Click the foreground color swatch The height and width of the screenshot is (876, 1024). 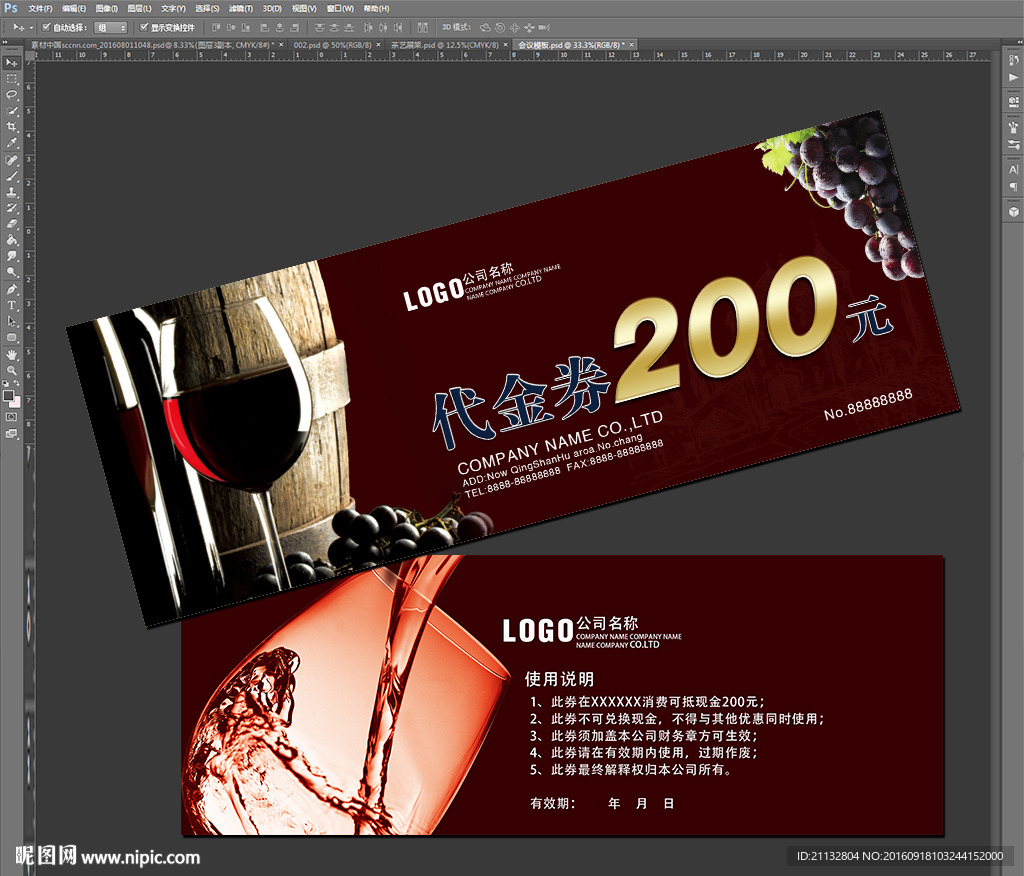tap(8, 396)
